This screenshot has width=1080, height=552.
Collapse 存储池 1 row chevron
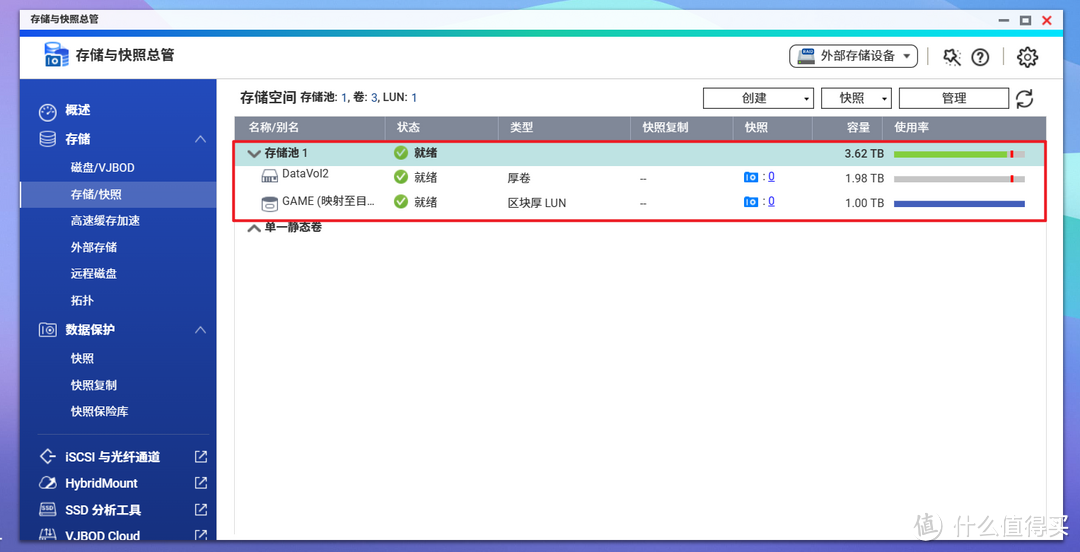pyautogui.click(x=253, y=153)
